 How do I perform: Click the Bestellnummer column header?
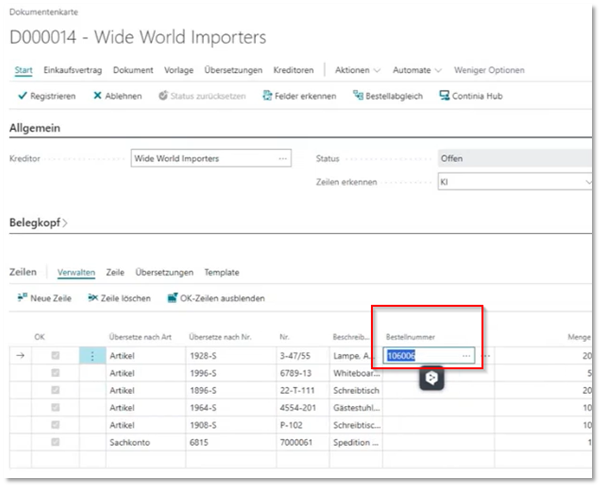410,337
